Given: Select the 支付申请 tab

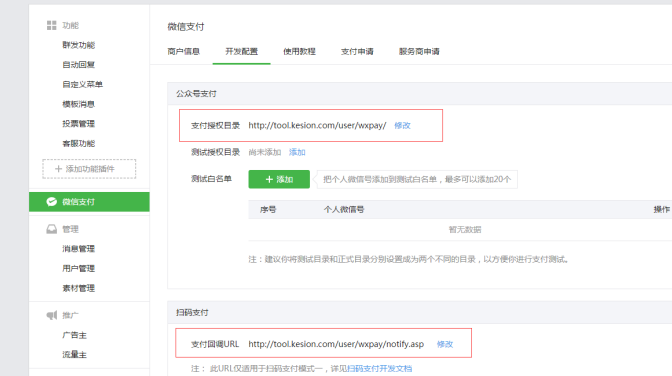Looking at the screenshot, I should pos(357,51).
